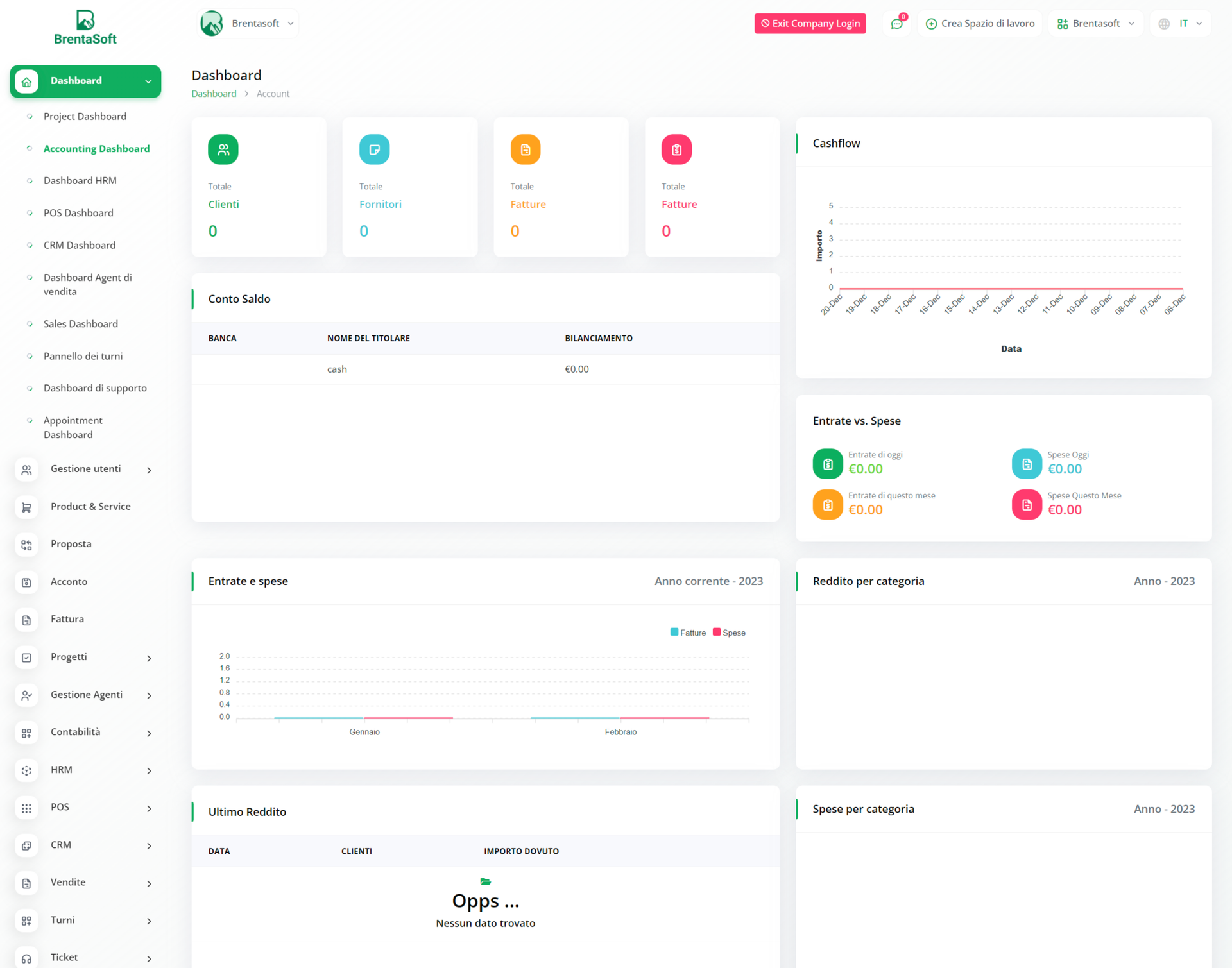Click the Ticket headset icon at the bottom
Viewport: 1232px width, 968px height.
(x=26, y=958)
